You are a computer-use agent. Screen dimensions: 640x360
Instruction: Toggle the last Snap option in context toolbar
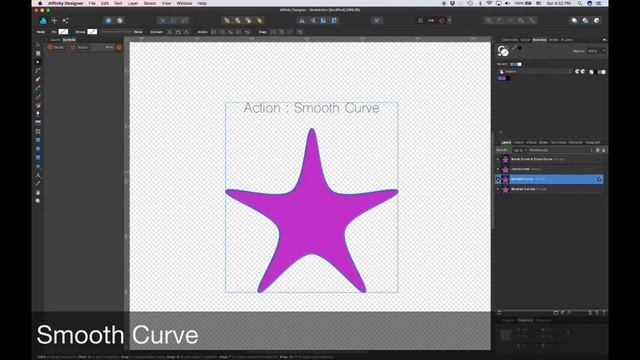[x=300, y=32]
